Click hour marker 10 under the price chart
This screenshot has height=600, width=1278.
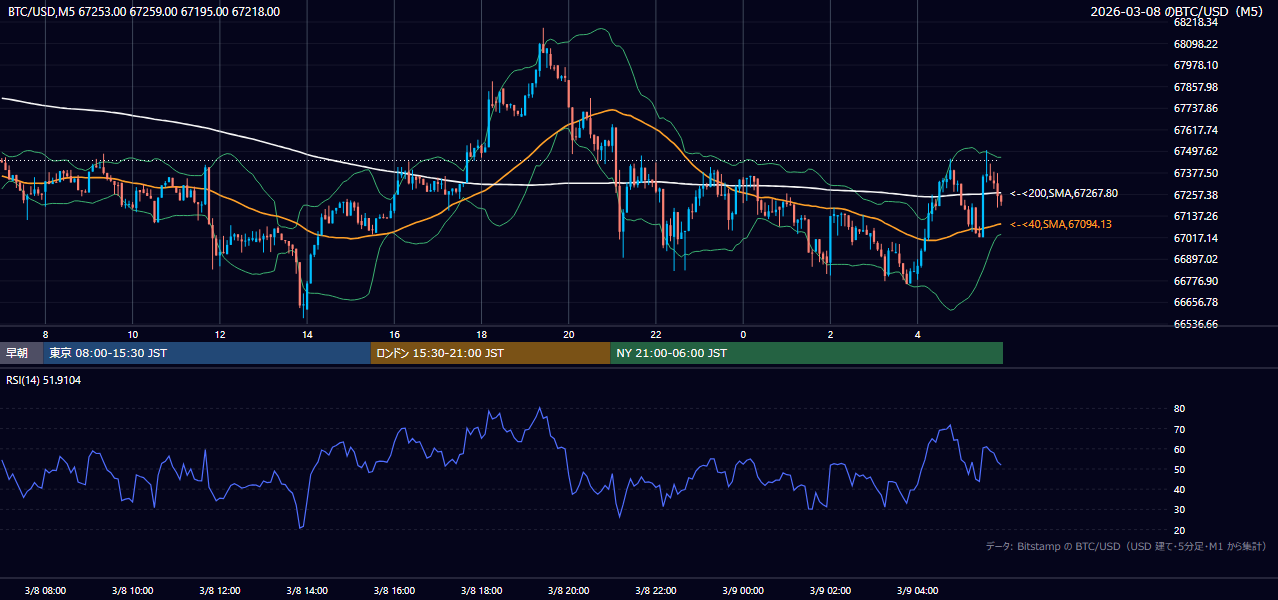pyautogui.click(x=133, y=334)
